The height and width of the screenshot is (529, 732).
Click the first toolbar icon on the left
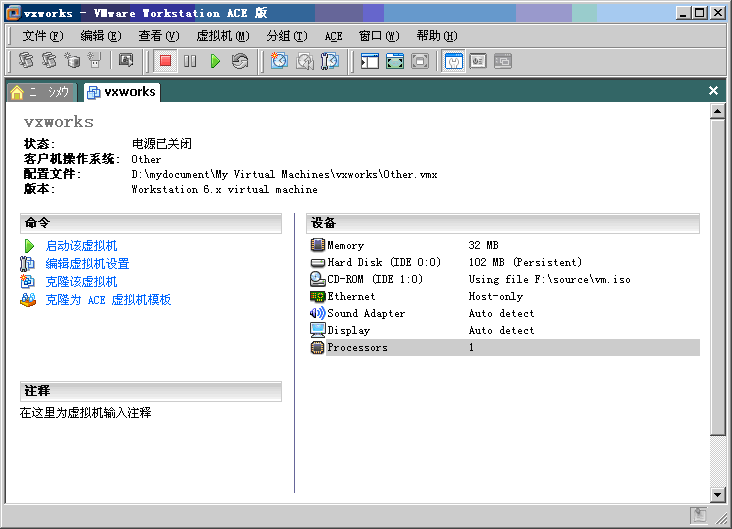[x=26, y=60]
